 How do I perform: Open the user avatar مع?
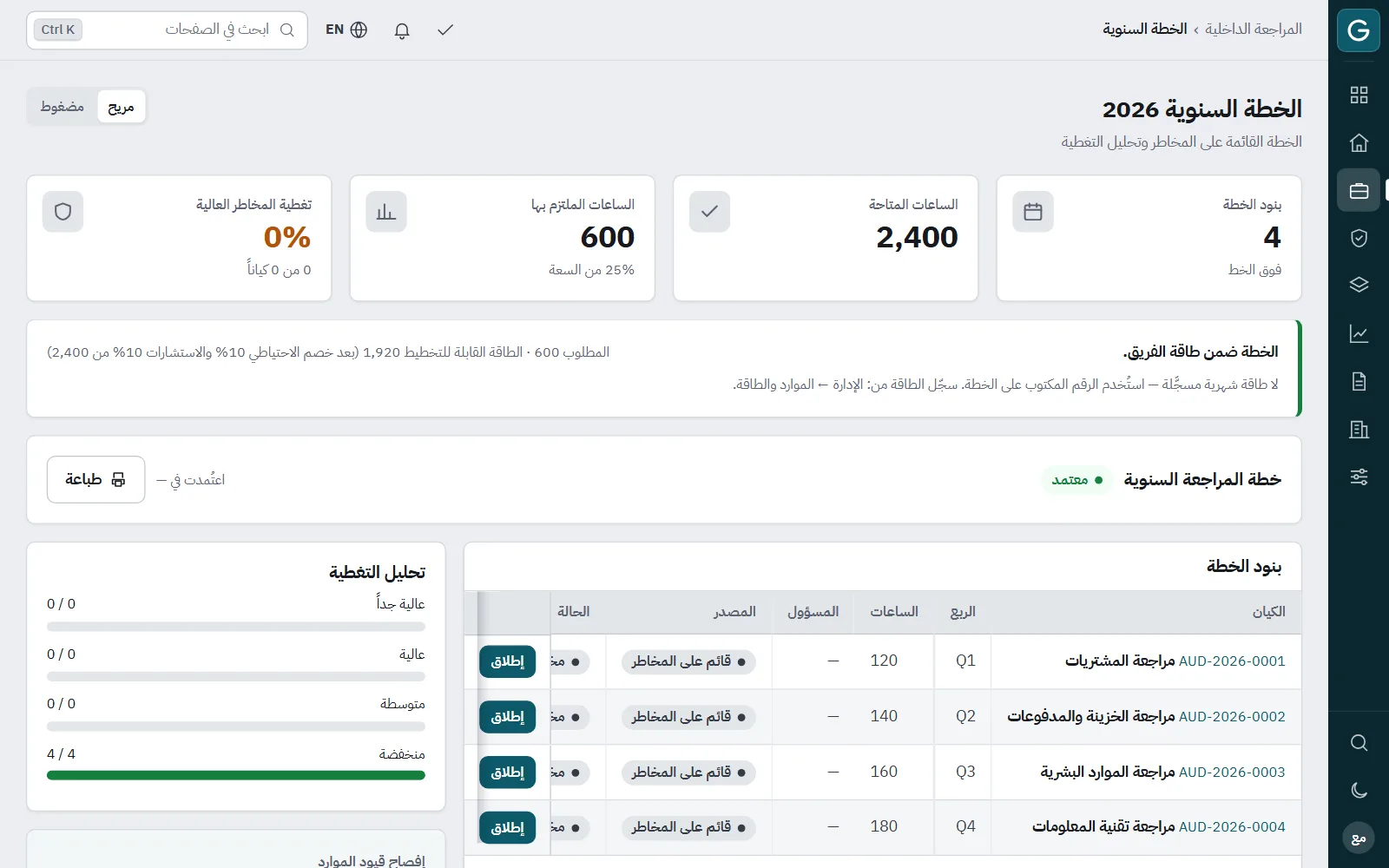pos(1359,838)
